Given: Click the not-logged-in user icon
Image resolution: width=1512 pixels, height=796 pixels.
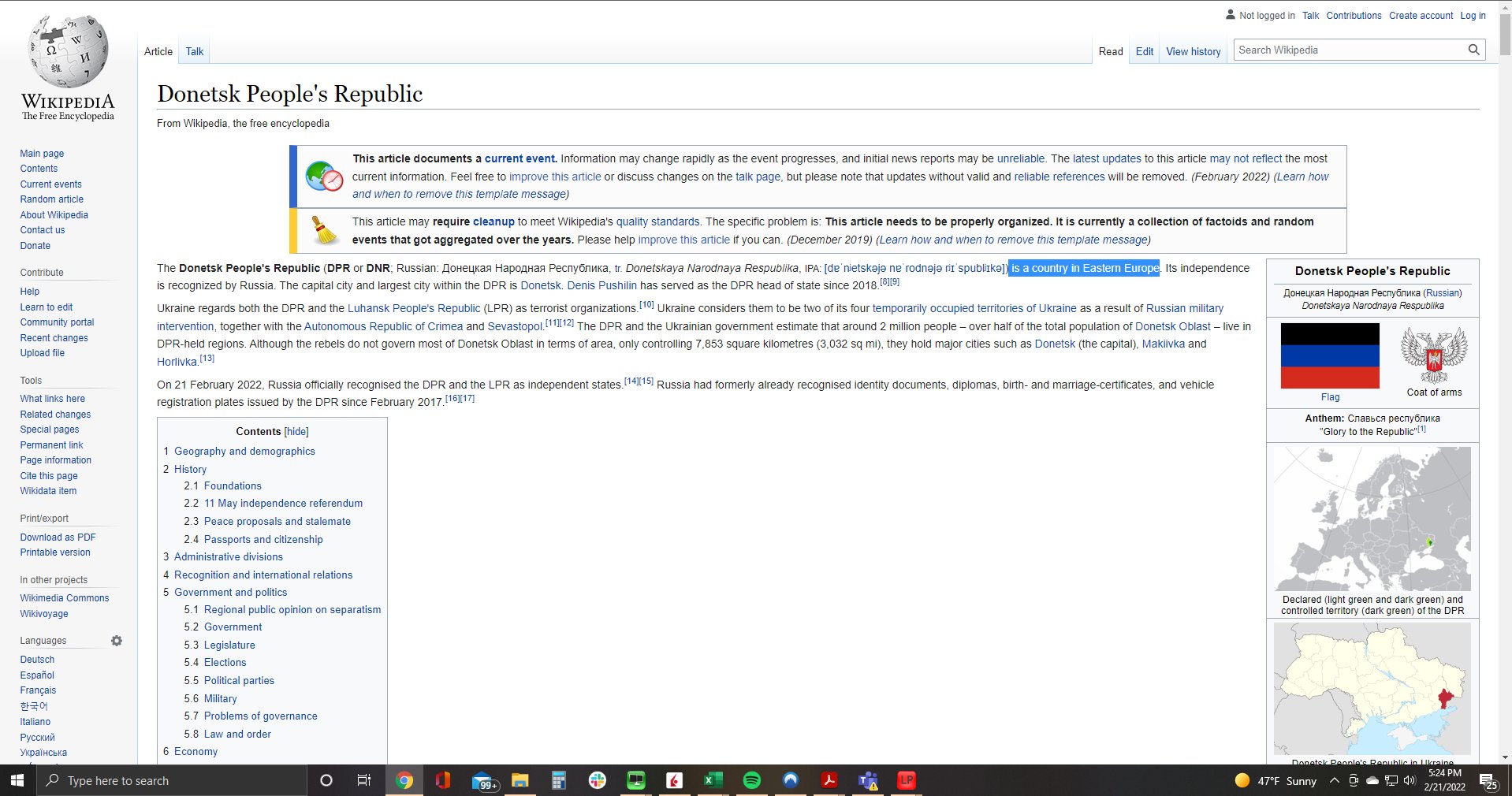Looking at the screenshot, I should pyautogui.click(x=1231, y=14).
